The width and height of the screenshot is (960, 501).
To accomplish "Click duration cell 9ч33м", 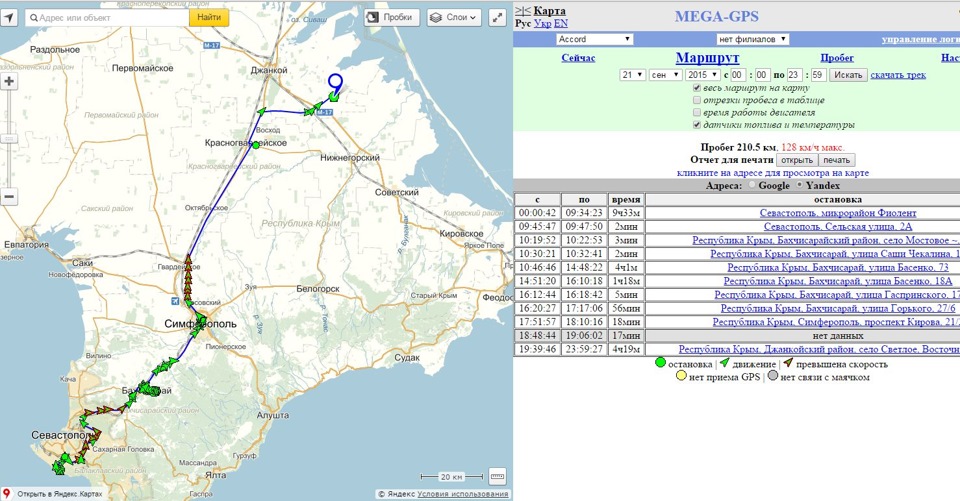I will [x=626, y=213].
